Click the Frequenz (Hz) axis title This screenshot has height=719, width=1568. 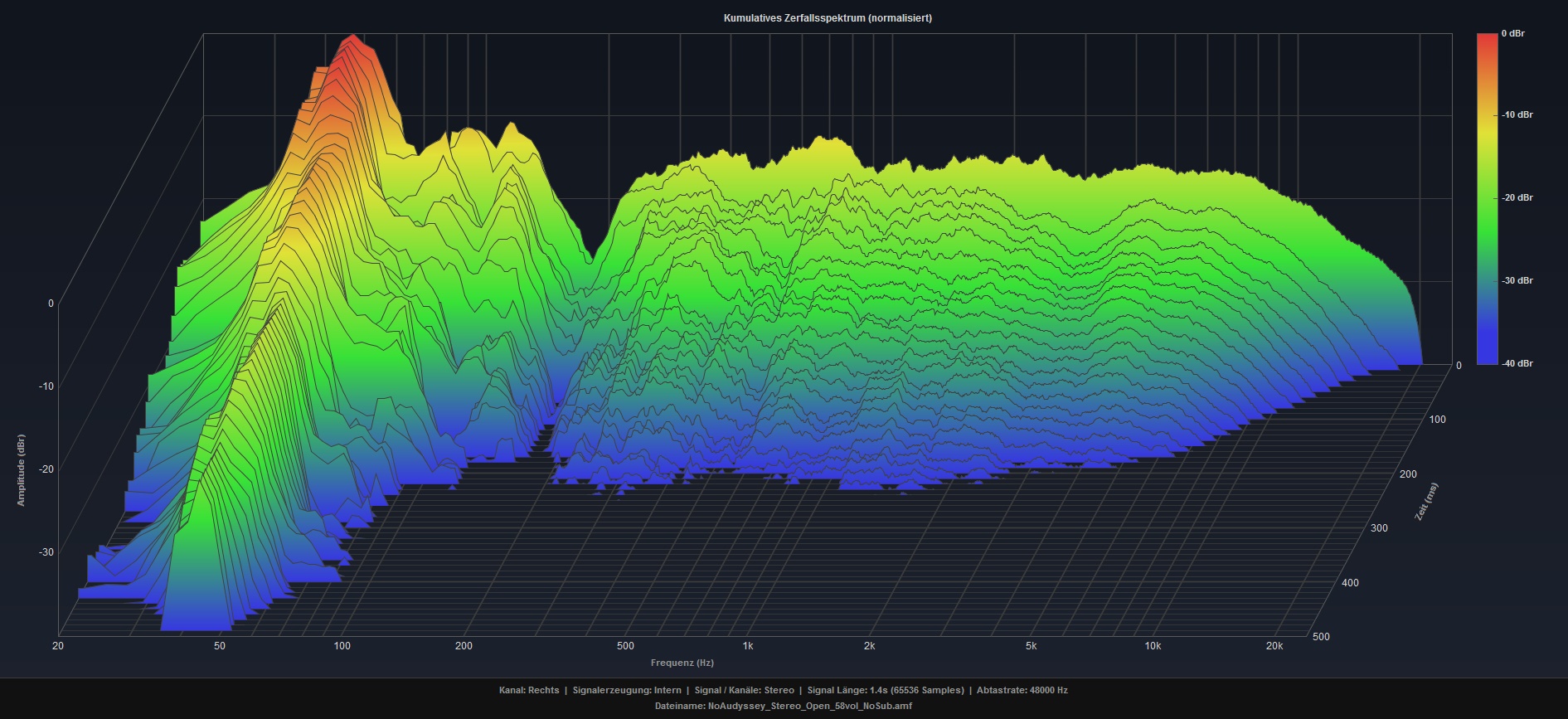[x=682, y=663]
